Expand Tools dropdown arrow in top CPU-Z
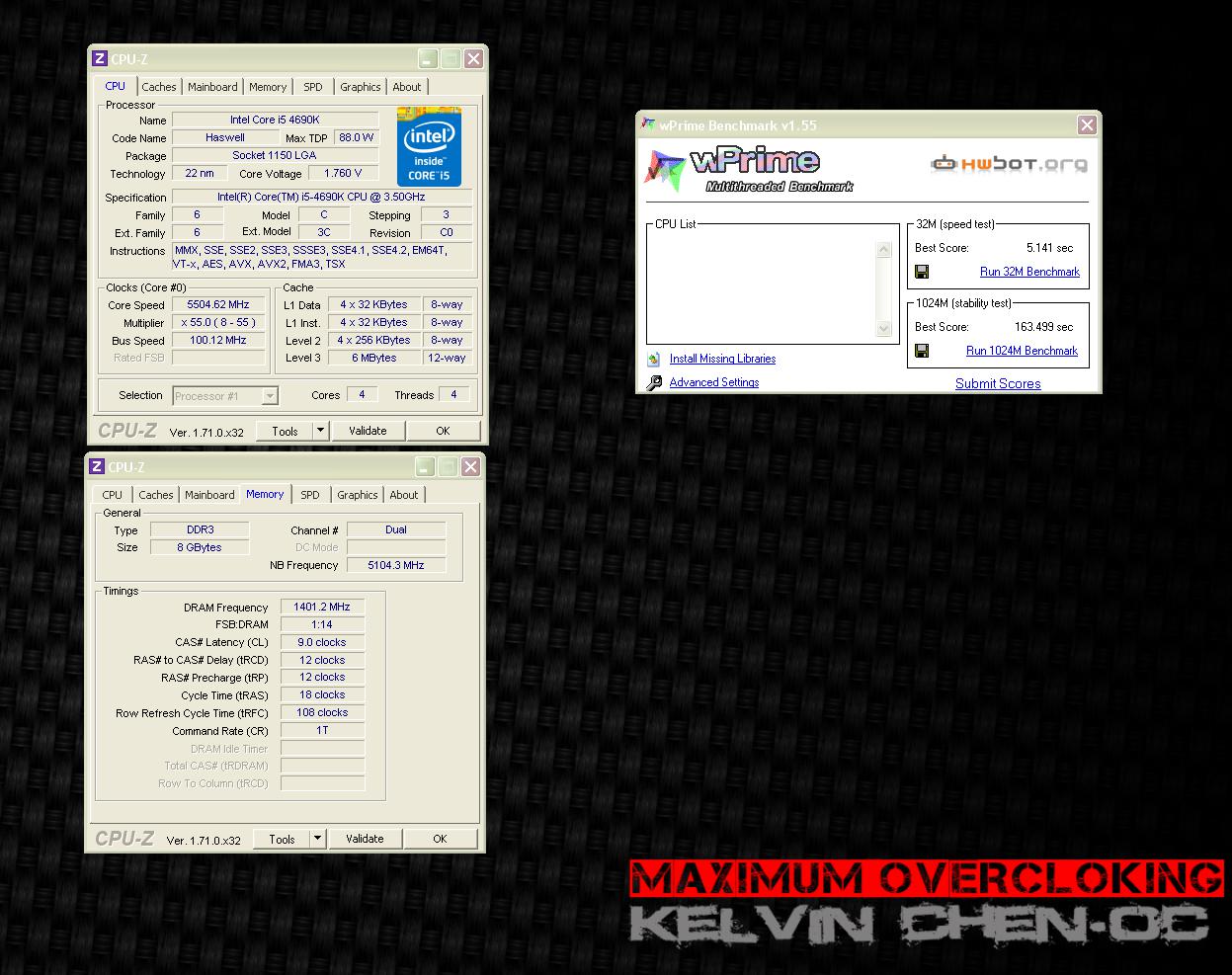Viewport: 1232px width, 975px height. pyautogui.click(x=319, y=431)
